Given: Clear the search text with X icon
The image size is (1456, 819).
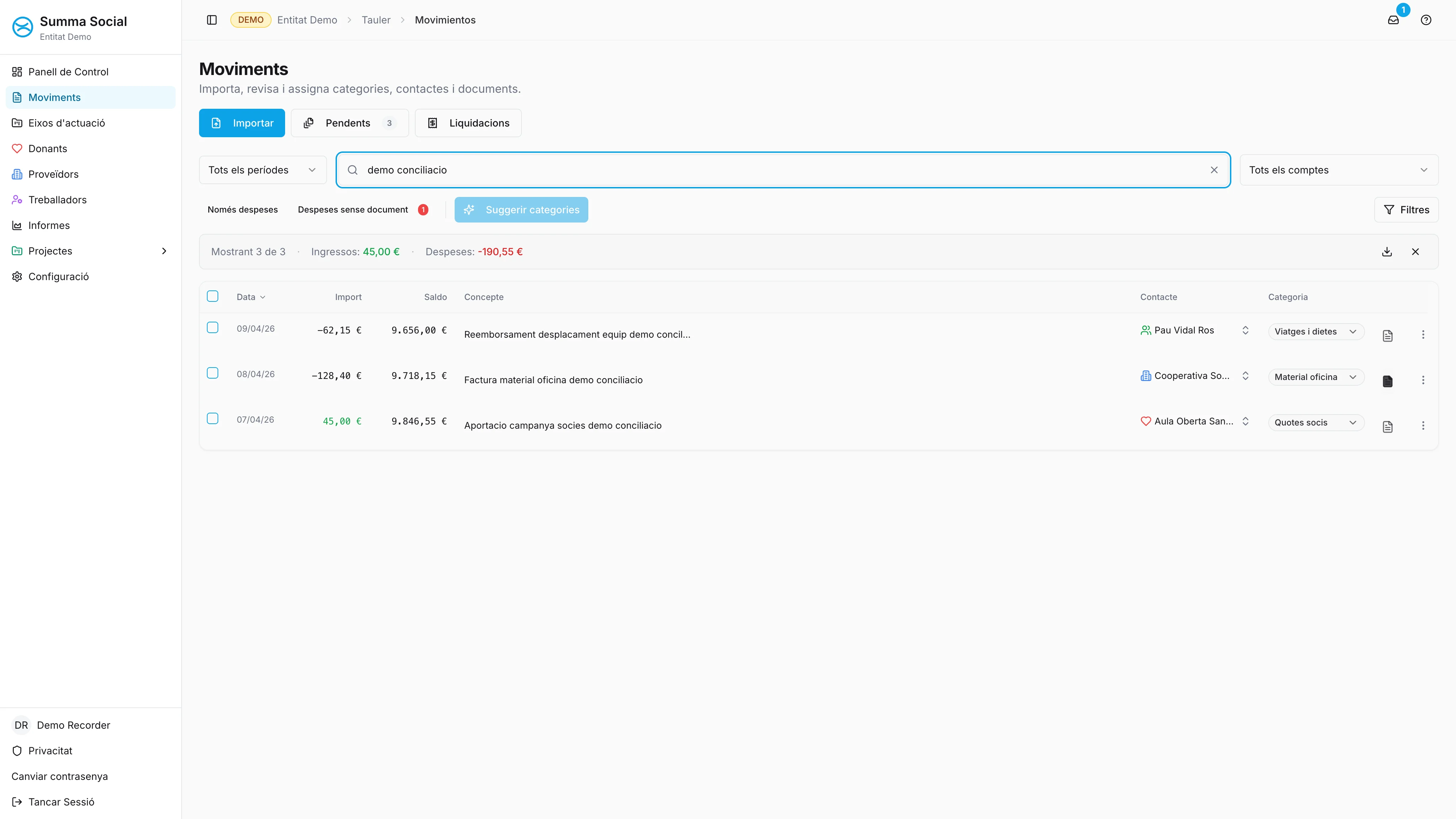Looking at the screenshot, I should tap(1214, 170).
